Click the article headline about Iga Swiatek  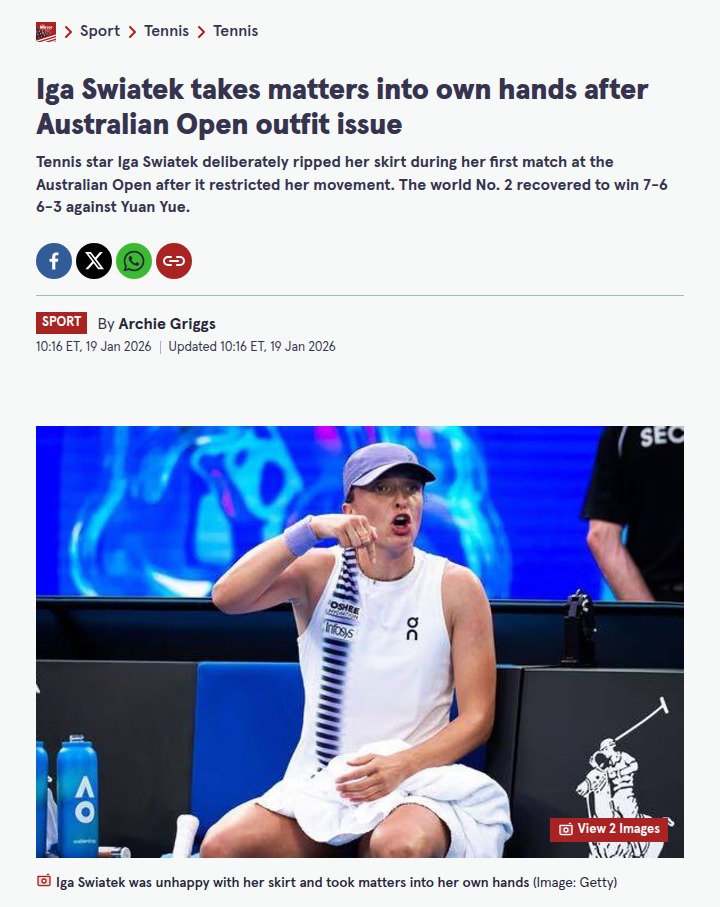(342, 106)
